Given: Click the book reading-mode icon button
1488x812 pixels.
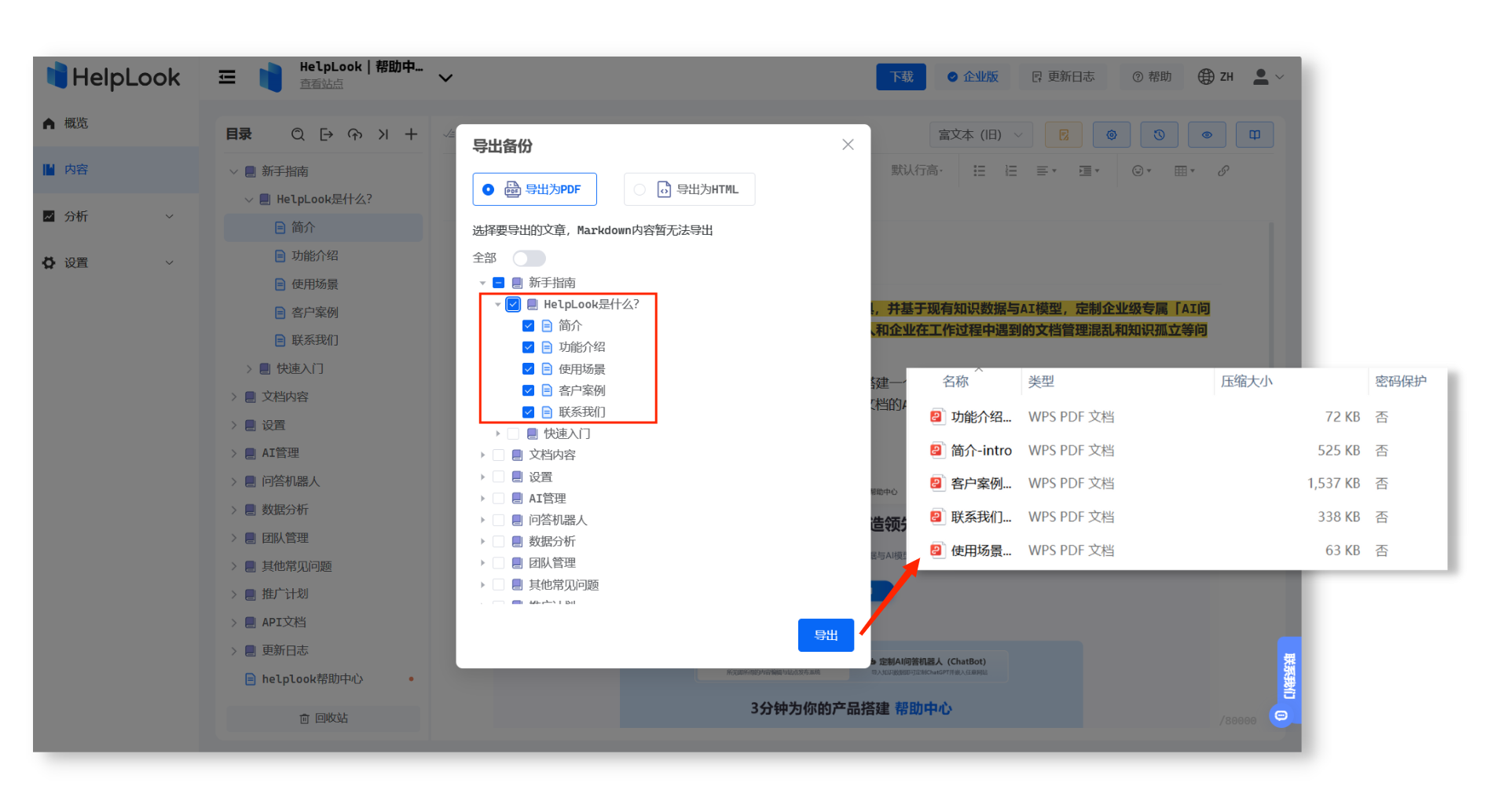Looking at the screenshot, I should coord(1255,135).
